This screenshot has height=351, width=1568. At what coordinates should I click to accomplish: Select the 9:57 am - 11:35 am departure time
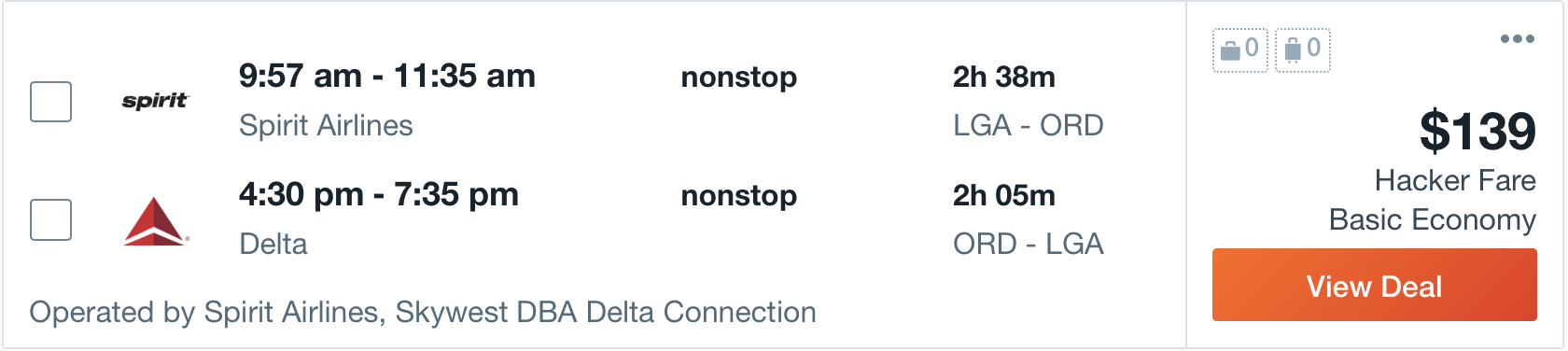(387, 76)
